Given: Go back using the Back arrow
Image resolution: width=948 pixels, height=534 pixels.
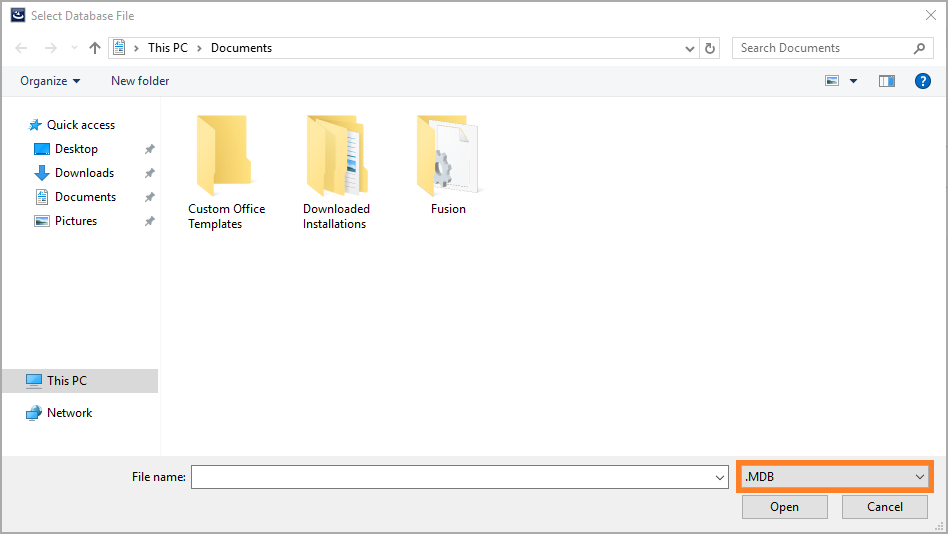Looking at the screenshot, I should (x=21, y=48).
